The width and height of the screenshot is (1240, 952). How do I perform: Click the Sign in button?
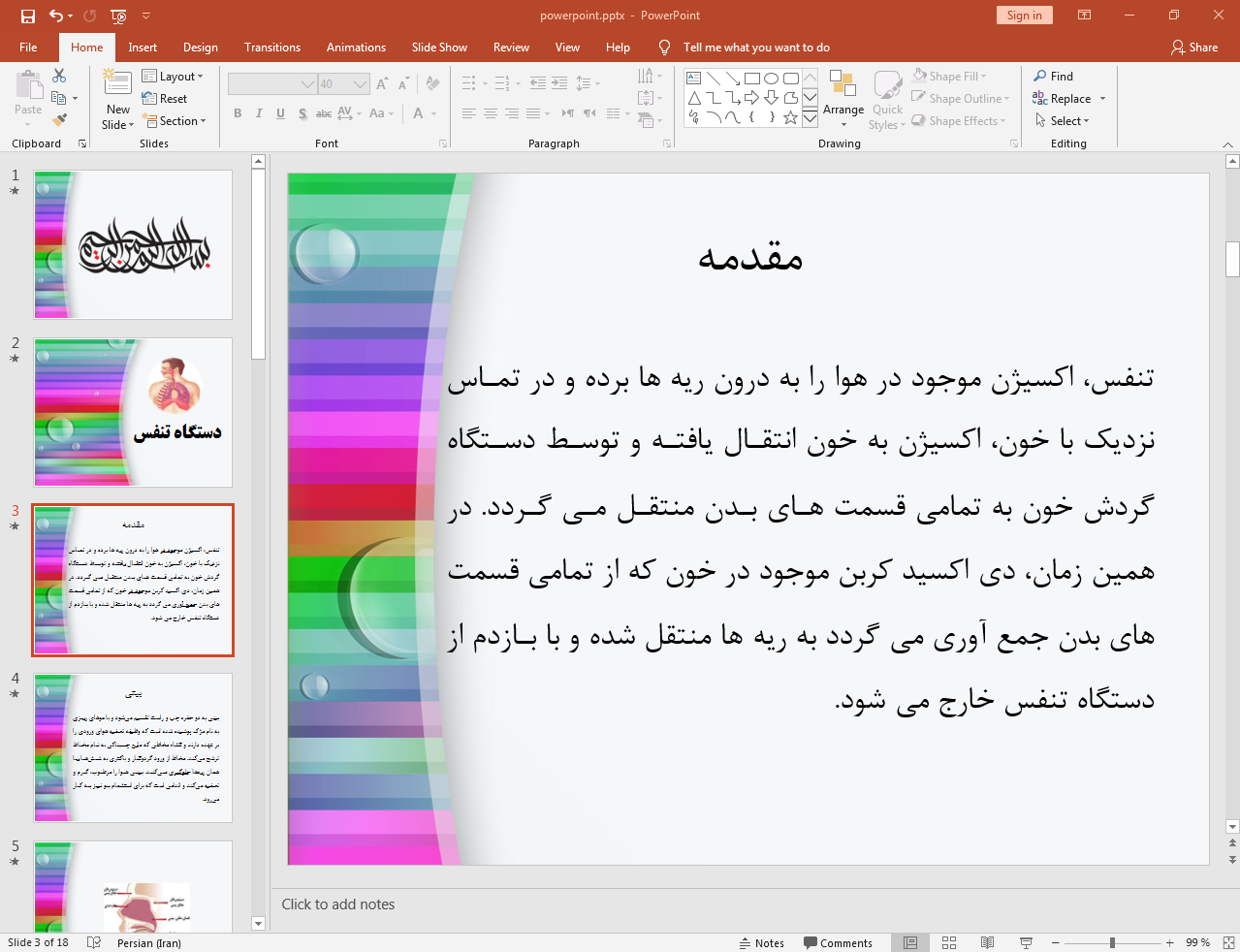[x=1024, y=16]
